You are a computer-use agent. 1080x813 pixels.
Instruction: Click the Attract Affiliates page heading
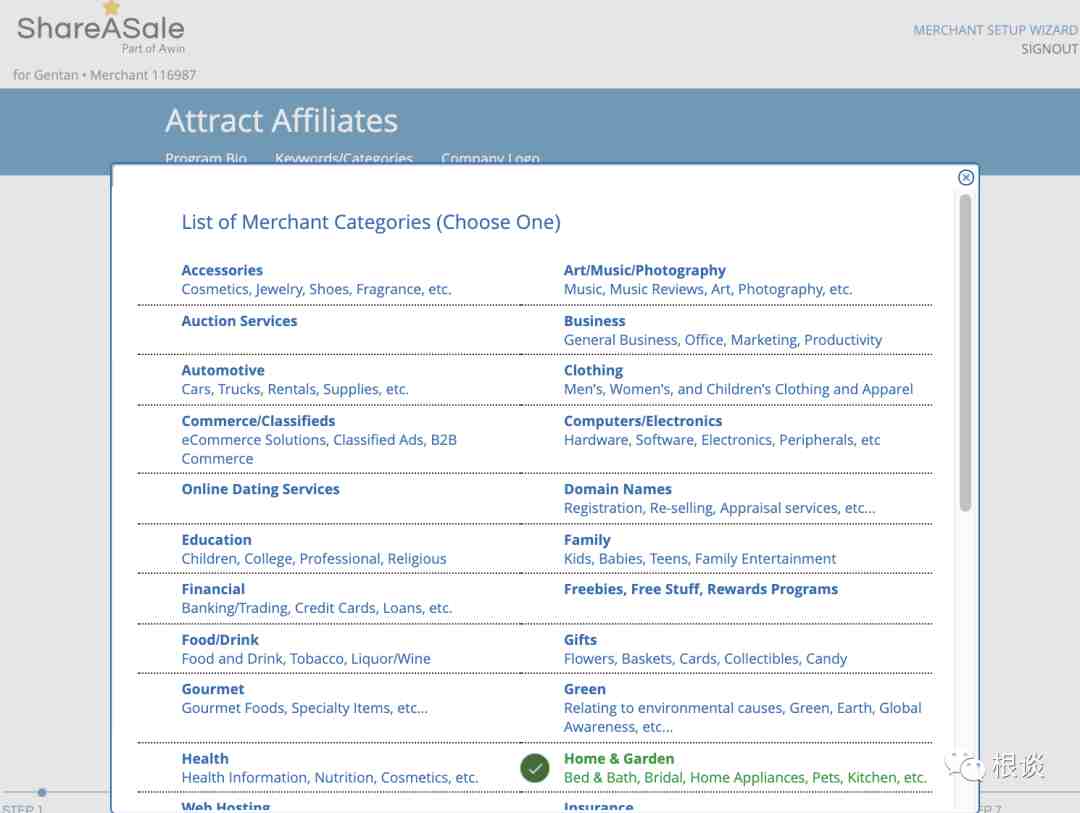pyautogui.click(x=282, y=121)
